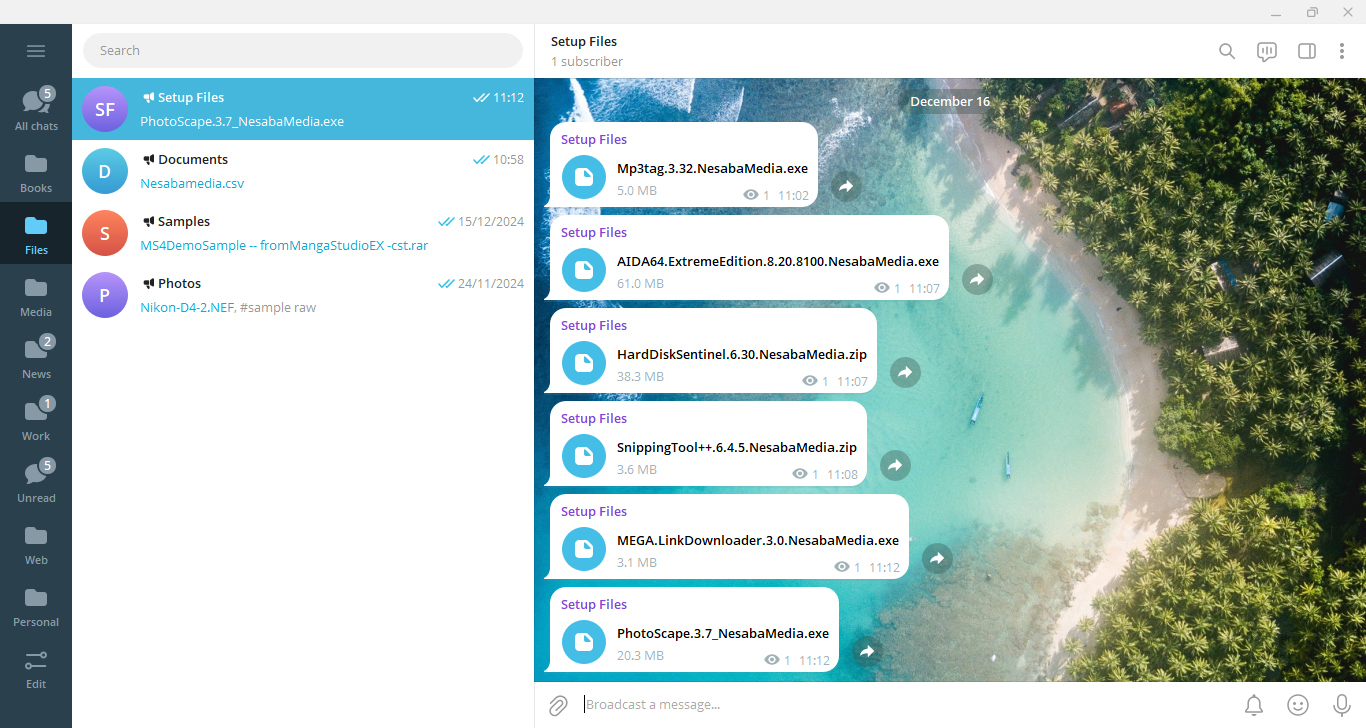The width and height of the screenshot is (1366, 728).
Task: Open the three-dot more options menu
Action: [x=1342, y=51]
